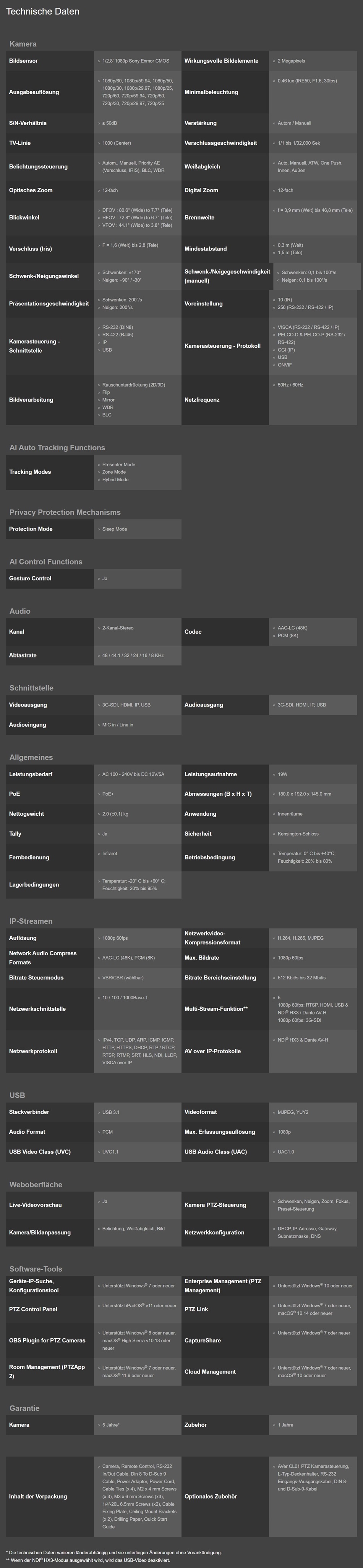Click the 'Technische Daten' page heading
Viewport: 363px width, 1568px height.
pos(43,11)
